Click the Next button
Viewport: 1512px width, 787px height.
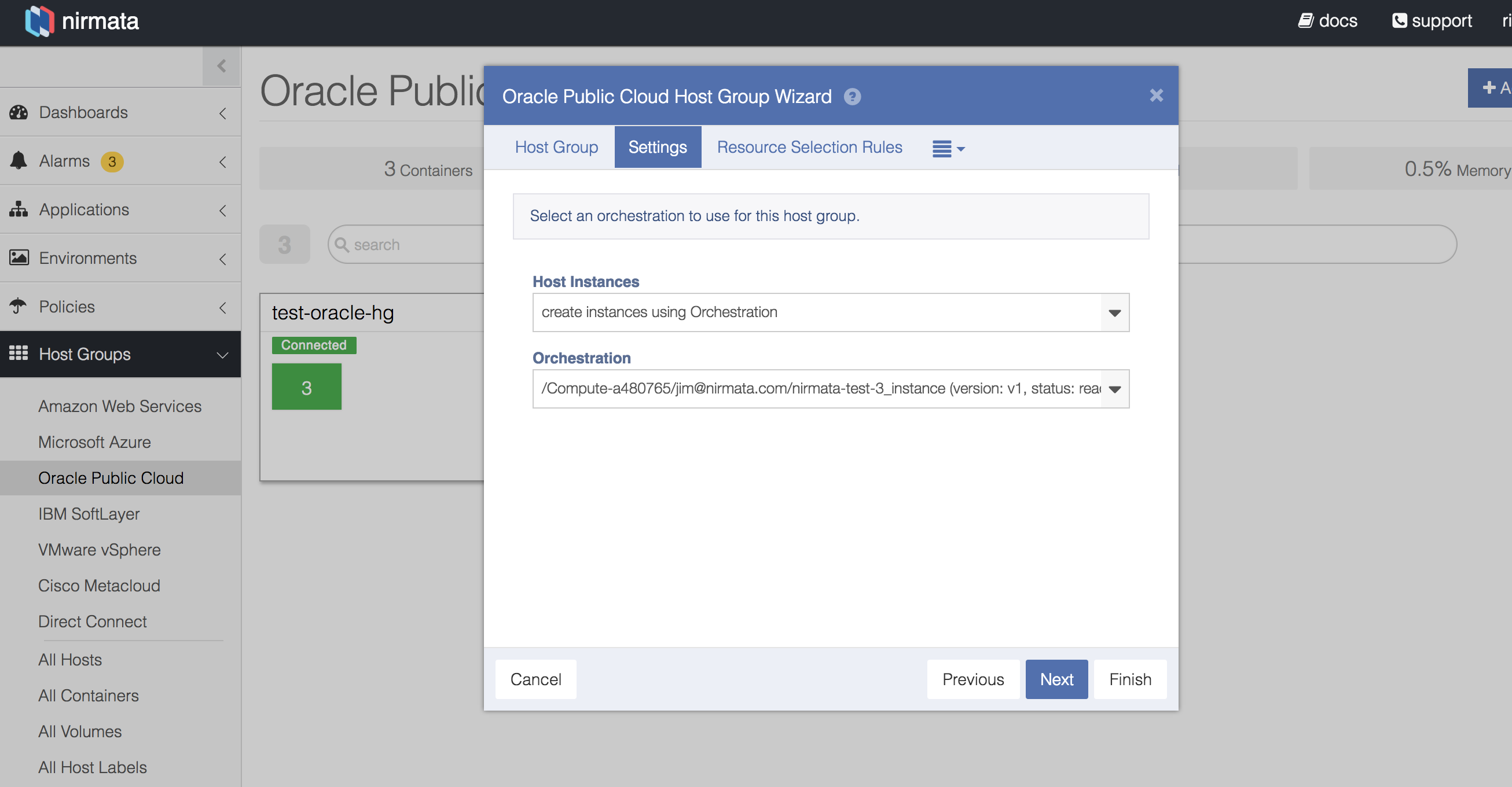click(1056, 679)
